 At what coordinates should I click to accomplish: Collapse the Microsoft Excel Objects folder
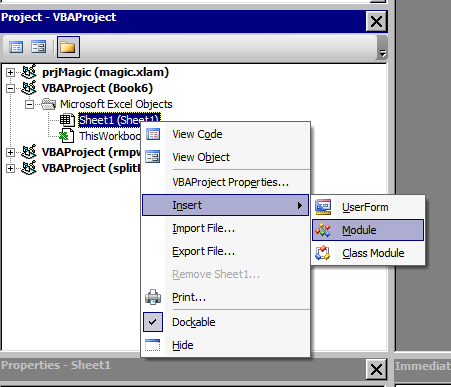coord(29,104)
